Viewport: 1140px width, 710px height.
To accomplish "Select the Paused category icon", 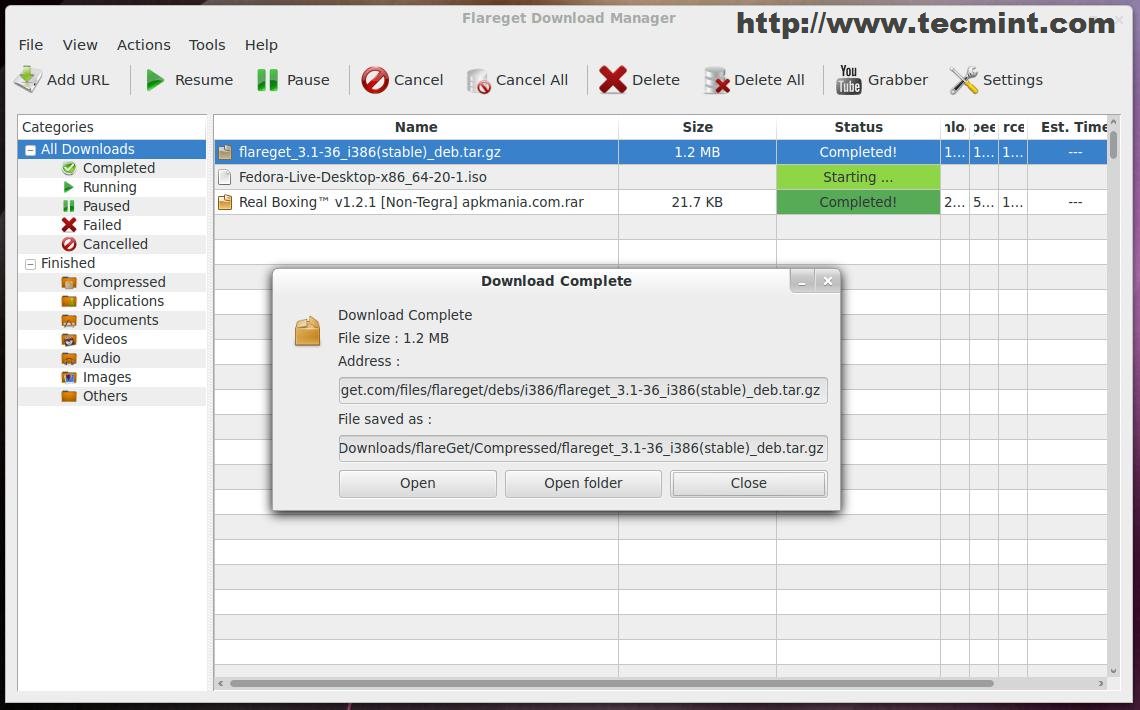I will [69, 206].
